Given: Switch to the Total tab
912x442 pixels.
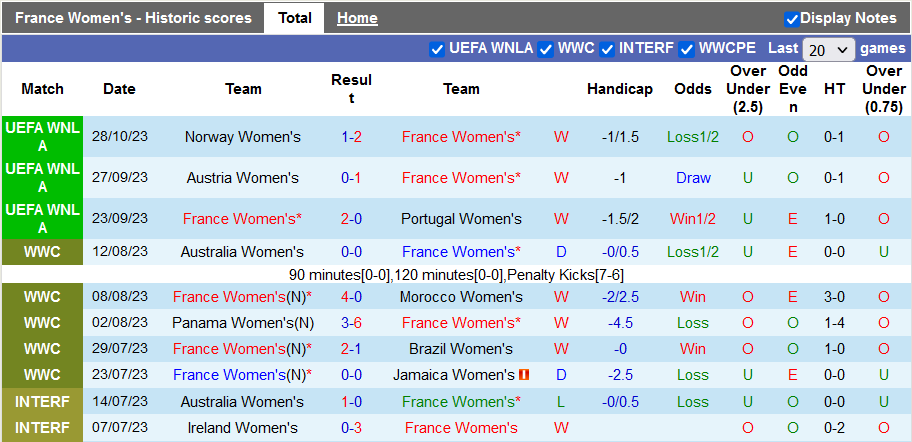Looking at the screenshot, I should pos(294,18).
